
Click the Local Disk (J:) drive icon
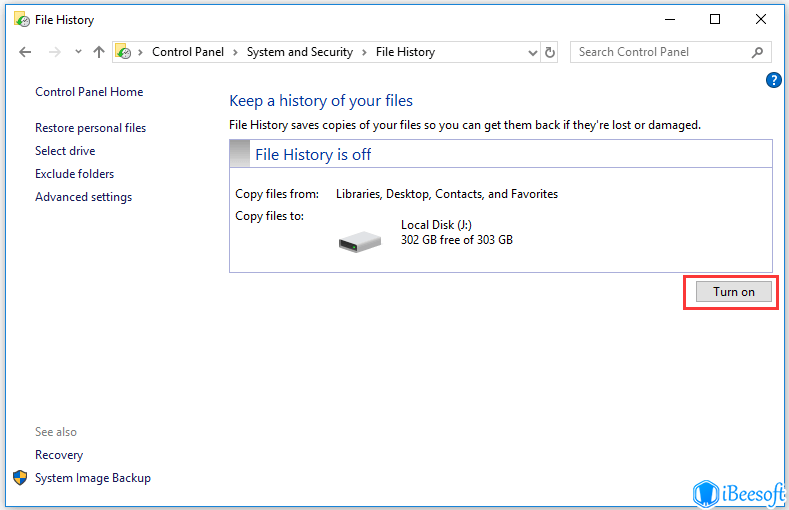[360, 241]
